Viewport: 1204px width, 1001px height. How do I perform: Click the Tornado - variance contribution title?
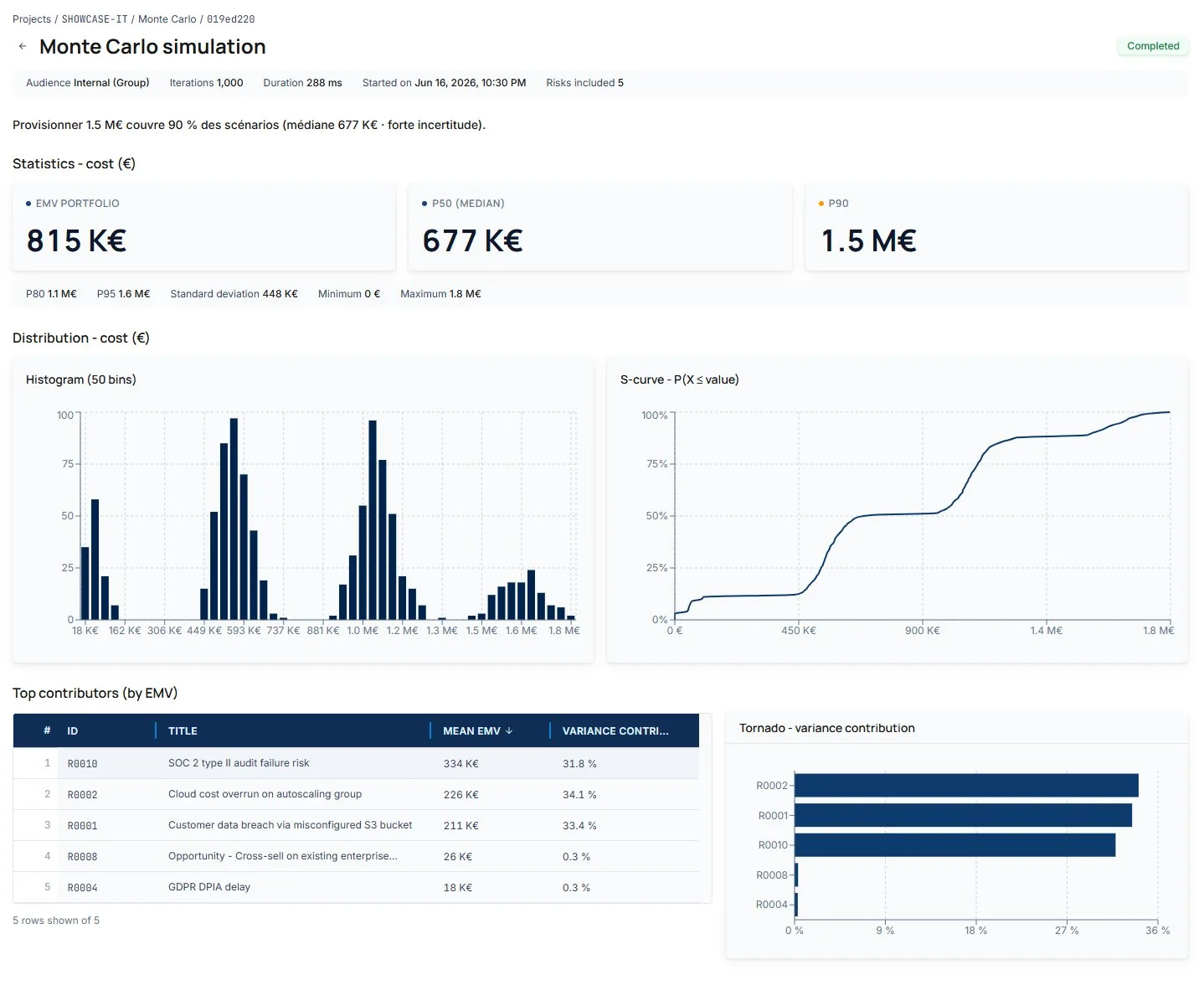click(x=827, y=728)
